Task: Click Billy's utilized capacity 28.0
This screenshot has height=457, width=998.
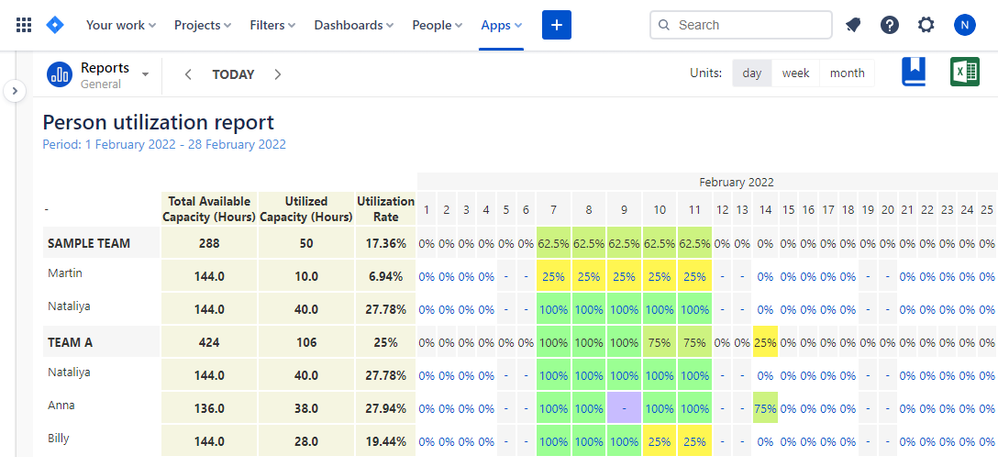Action: pos(306,441)
